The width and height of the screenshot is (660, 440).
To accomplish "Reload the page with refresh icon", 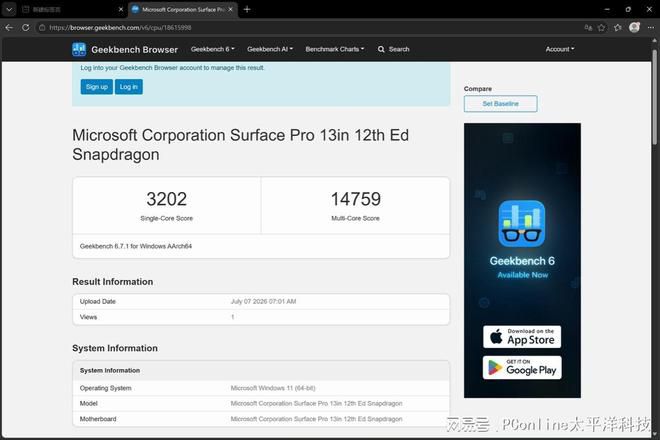I will coord(26,27).
